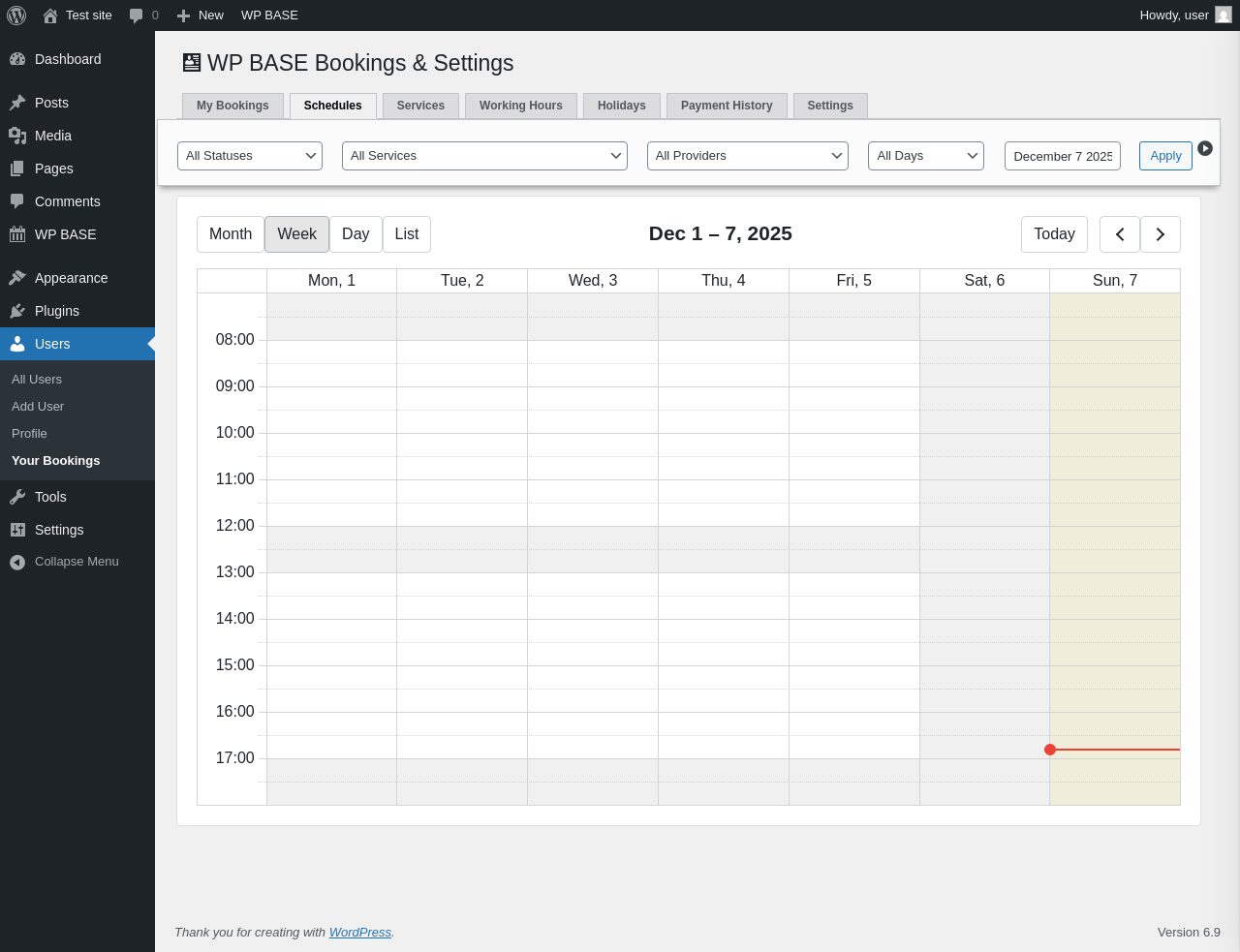Image resolution: width=1240 pixels, height=952 pixels.
Task: Click the Sat, 6 column header
Action: click(x=984, y=281)
